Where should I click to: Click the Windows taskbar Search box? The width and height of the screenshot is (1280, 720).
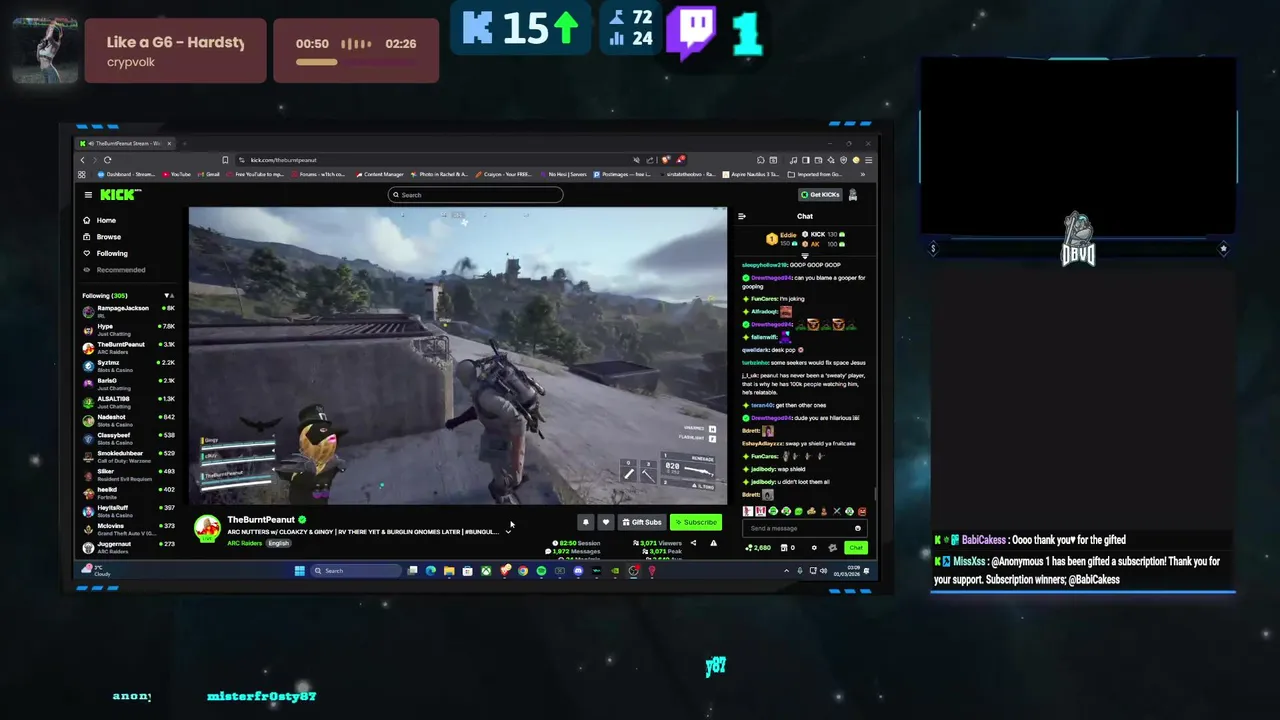357,571
